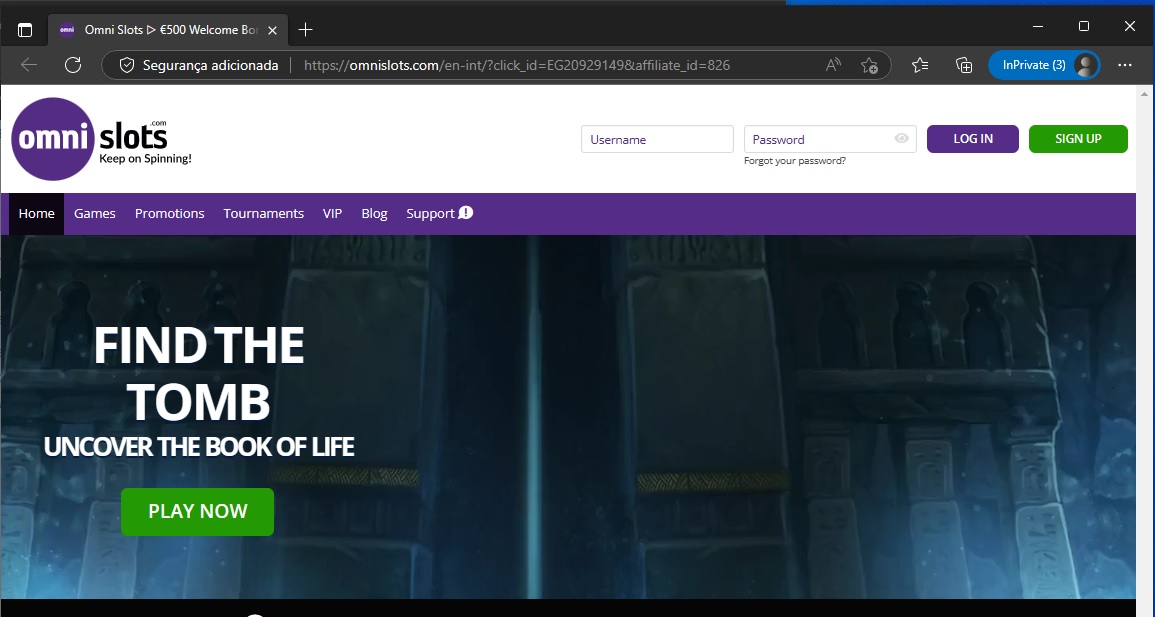
Task: Toggle password visibility with the eye icon
Action: coord(901,138)
